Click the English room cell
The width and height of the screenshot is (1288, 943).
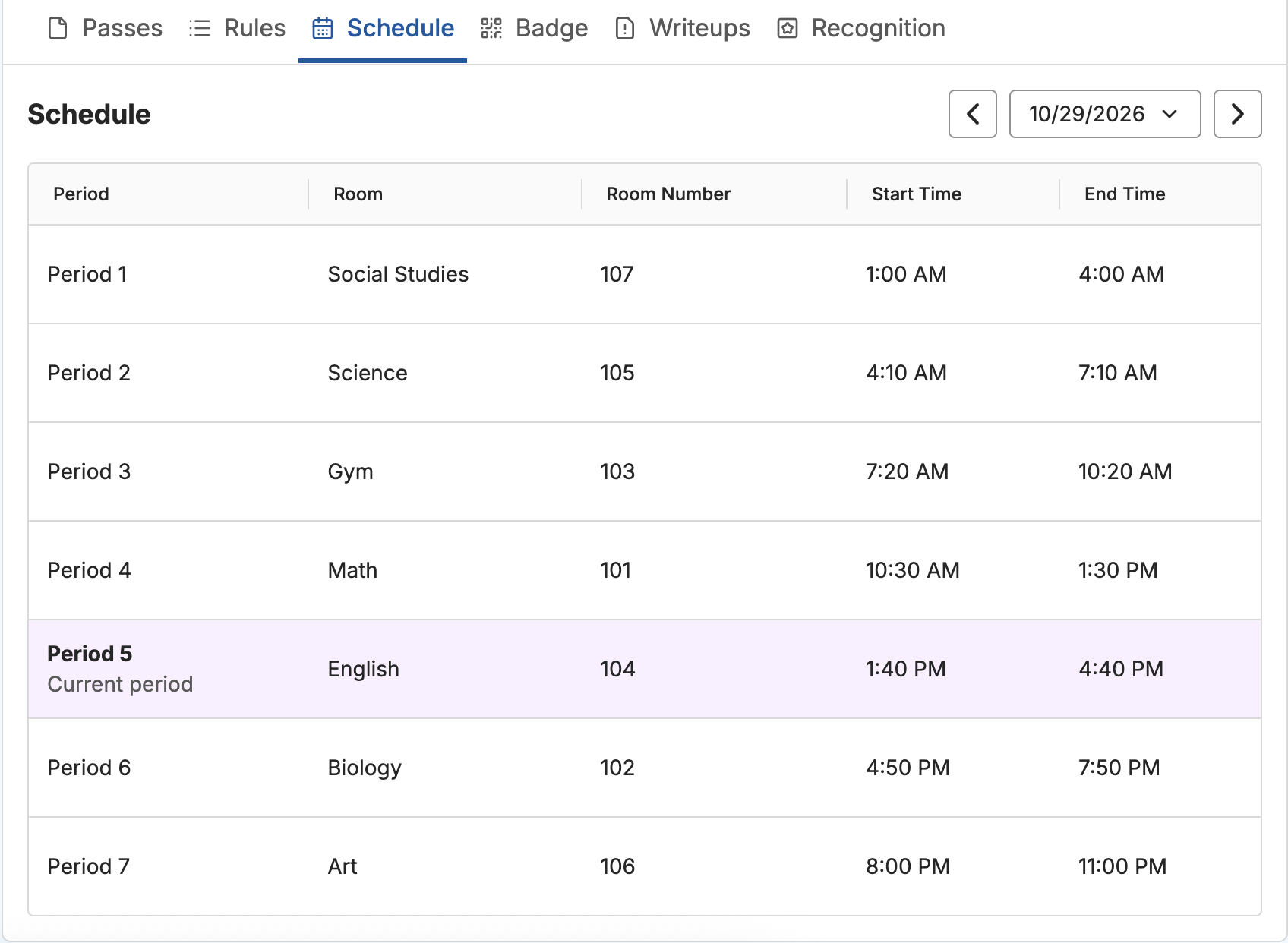[363, 669]
